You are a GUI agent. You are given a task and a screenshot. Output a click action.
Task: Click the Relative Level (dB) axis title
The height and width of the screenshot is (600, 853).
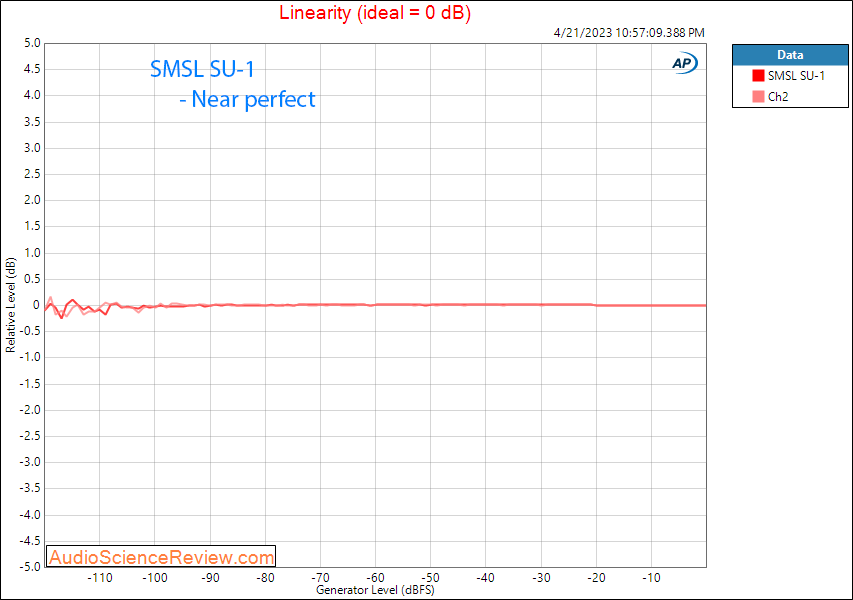pyautogui.click(x=10, y=305)
